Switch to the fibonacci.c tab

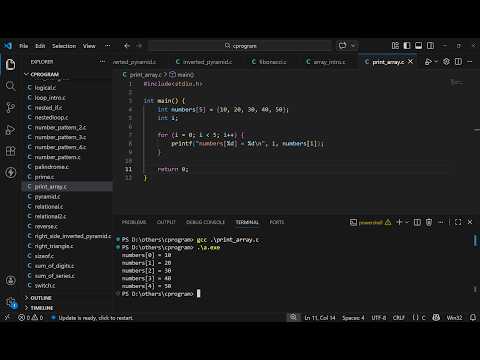point(269,62)
